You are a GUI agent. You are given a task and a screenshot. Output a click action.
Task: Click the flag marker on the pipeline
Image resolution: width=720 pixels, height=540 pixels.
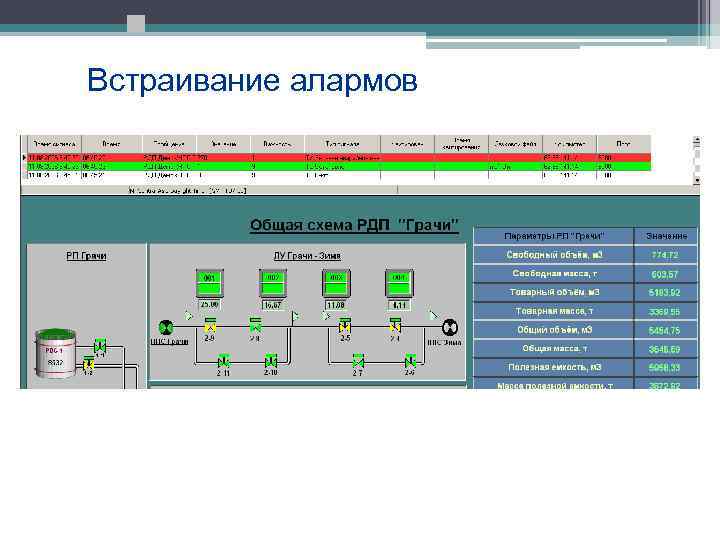point(295,316)
